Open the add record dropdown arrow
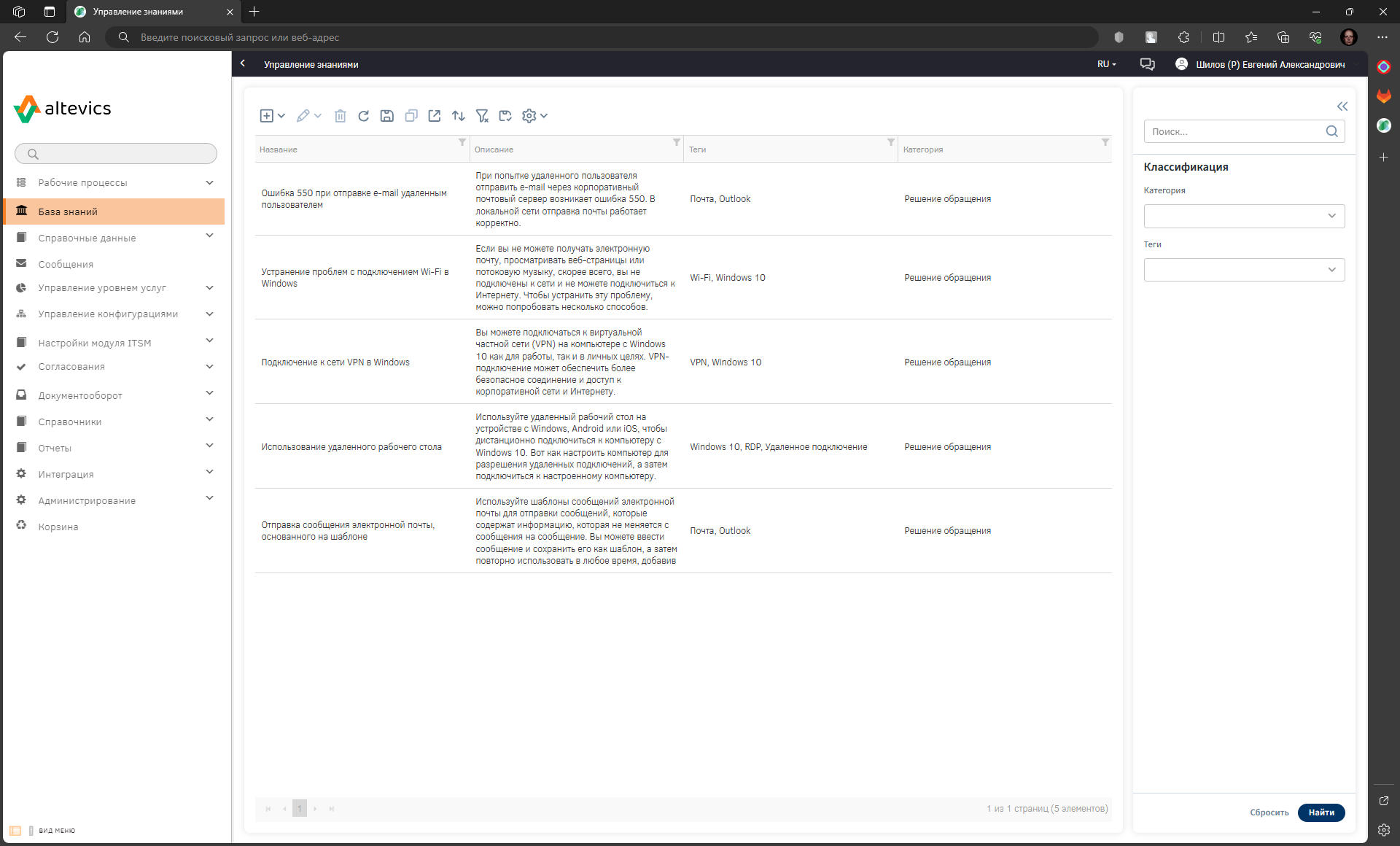 click(x=281, y=116)
